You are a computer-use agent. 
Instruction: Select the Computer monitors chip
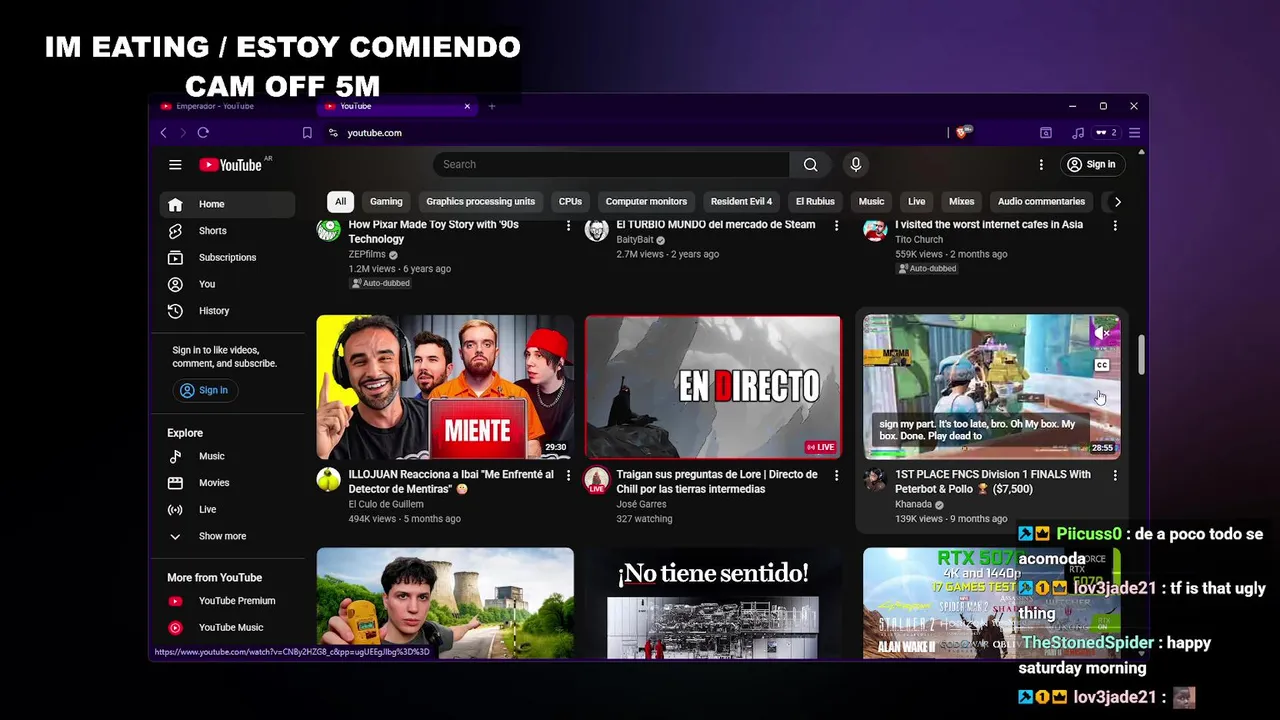pyautogui.click(x=646, y=201)
